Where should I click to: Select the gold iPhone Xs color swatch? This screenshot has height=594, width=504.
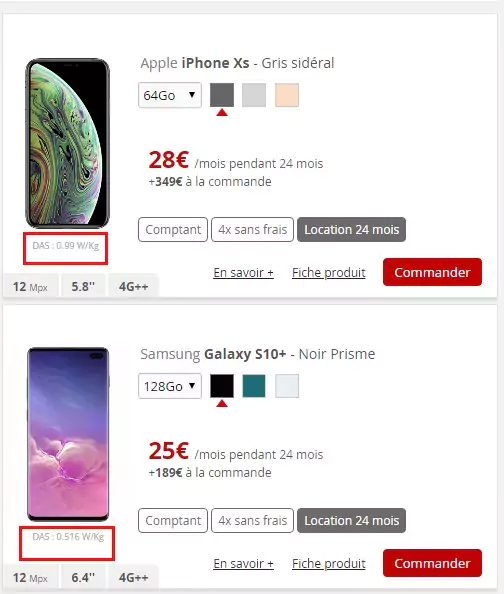(287, 95)
